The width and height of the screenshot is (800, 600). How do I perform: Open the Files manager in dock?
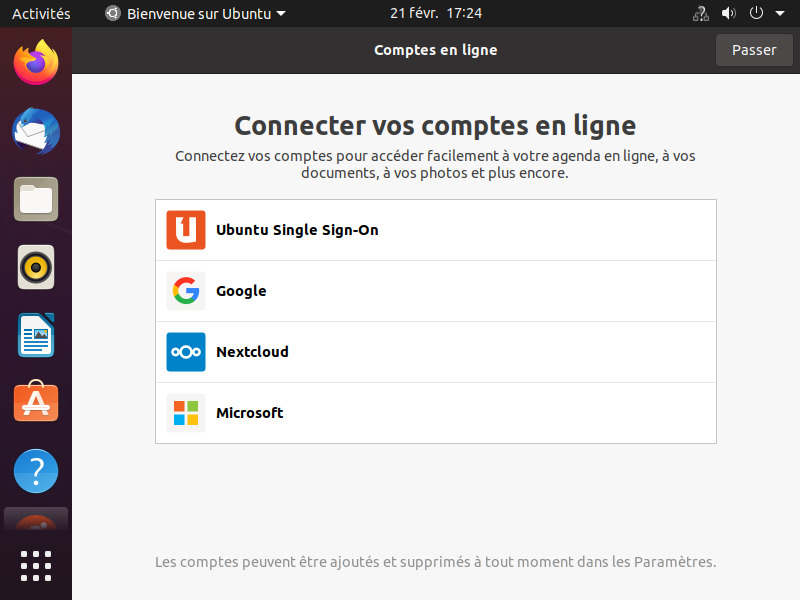(36, 199)
